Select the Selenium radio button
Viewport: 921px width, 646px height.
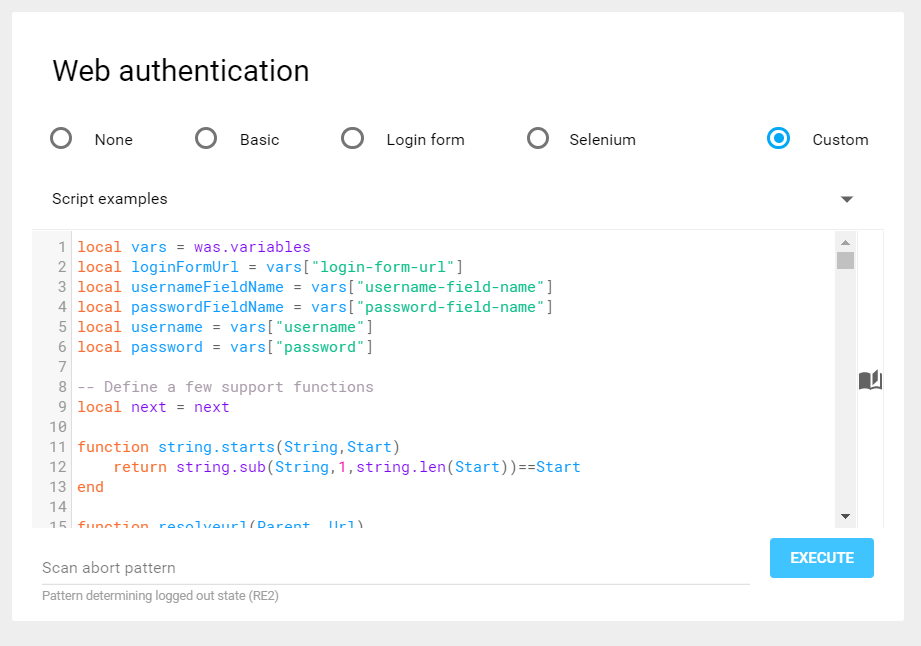coord(539,139)
